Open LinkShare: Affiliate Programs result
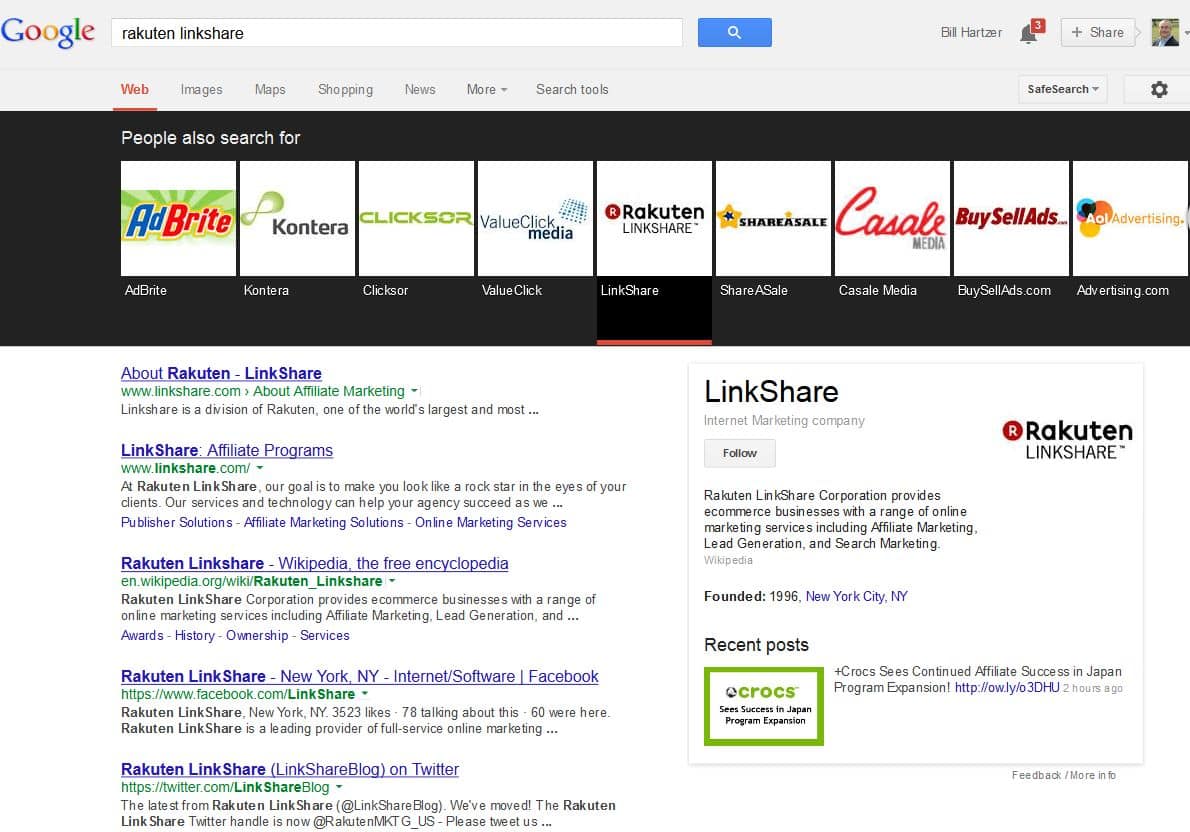The image size is (1190, 832). (x=227, y=450)
